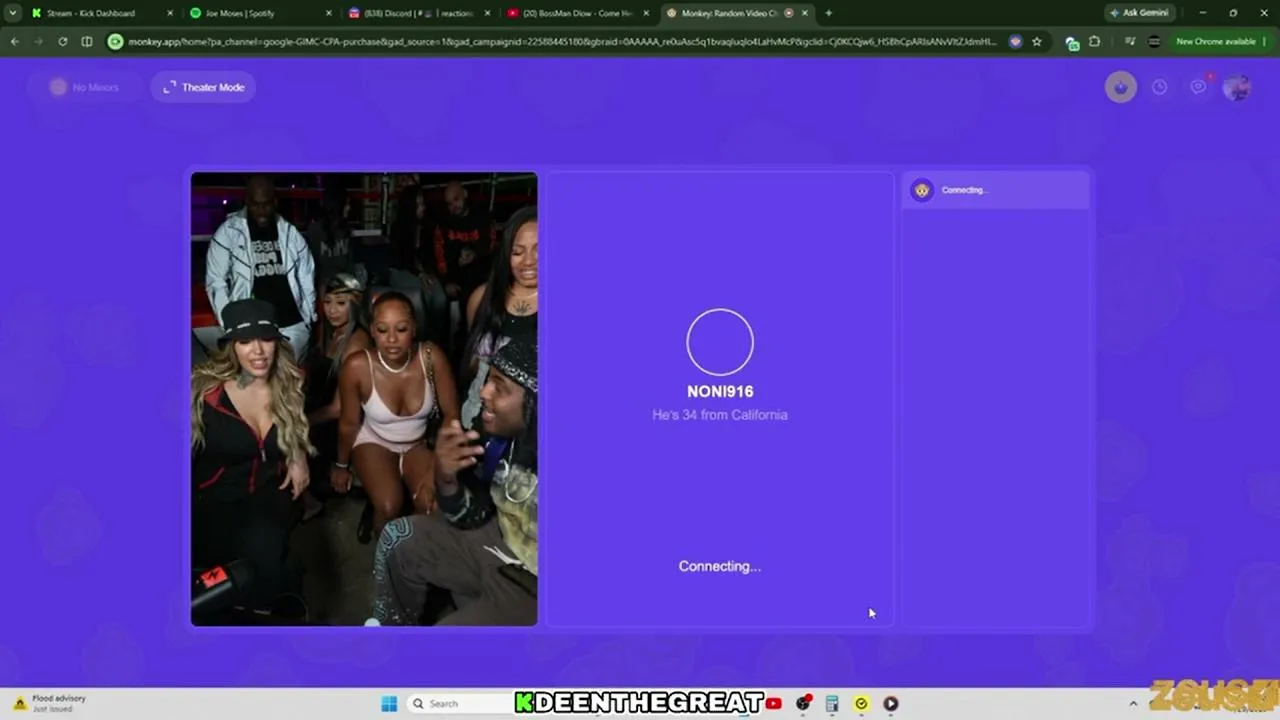Image resolution: width=1280 pixels, height=720 pixels.
Task: Close the Kick Dashboard tab
Action: 169,13
